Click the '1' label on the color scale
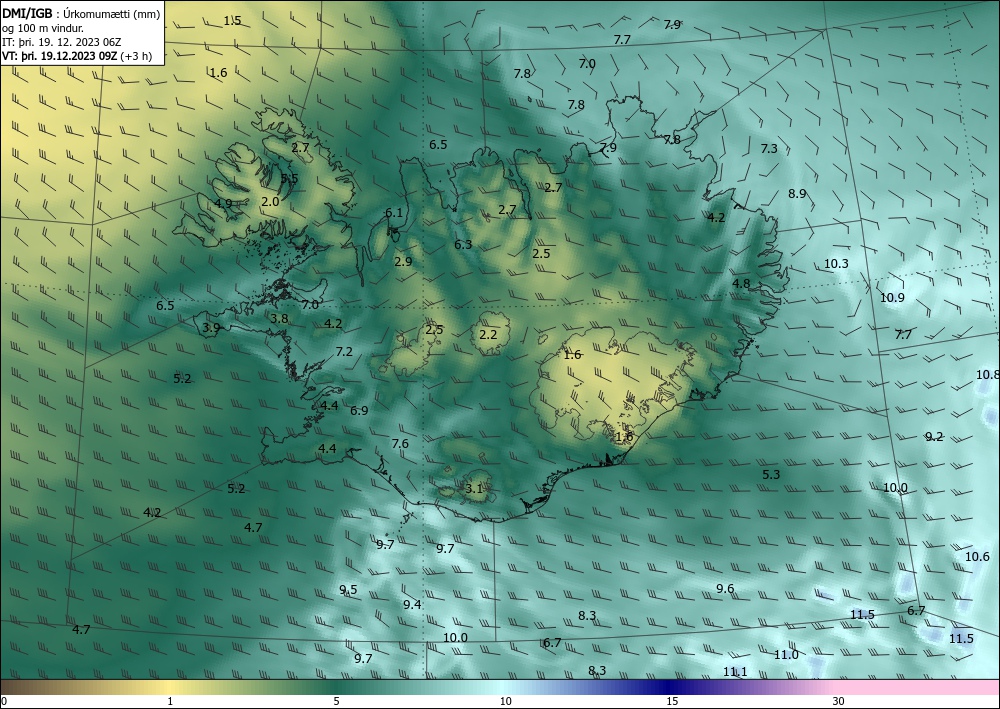Screen dimensions: 1000x709 point(170,701)
